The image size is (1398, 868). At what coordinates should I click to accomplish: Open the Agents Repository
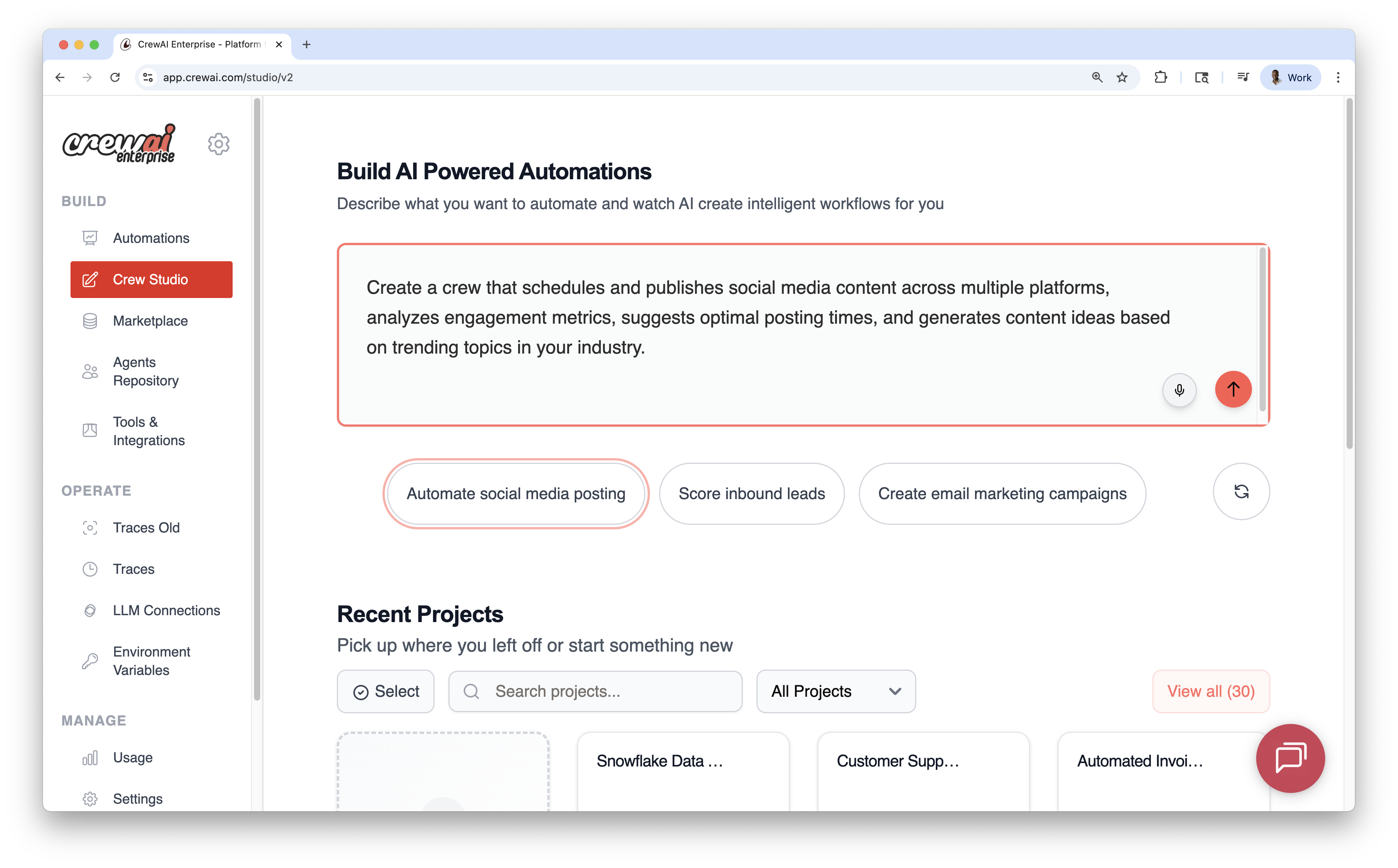coord(146,372)
